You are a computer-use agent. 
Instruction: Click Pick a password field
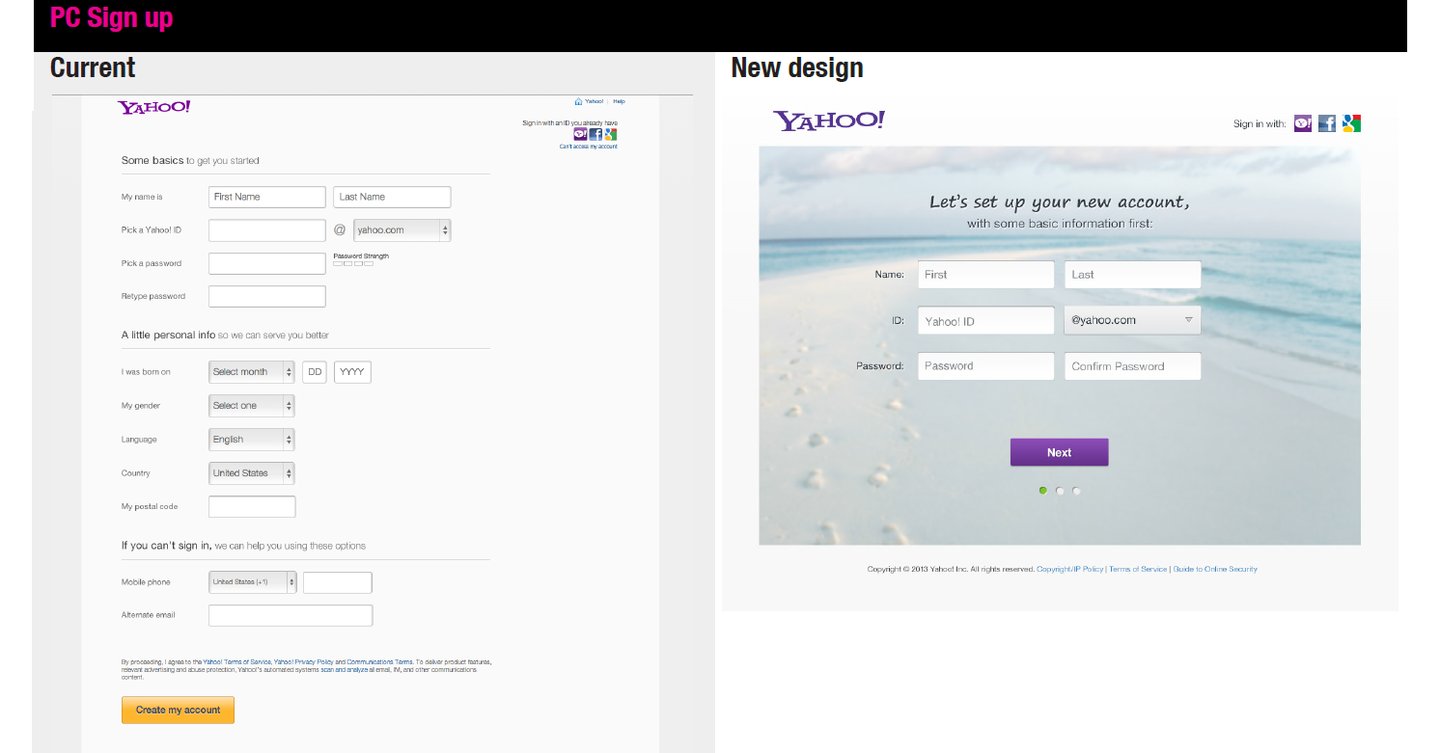click(x=267, y=263)
